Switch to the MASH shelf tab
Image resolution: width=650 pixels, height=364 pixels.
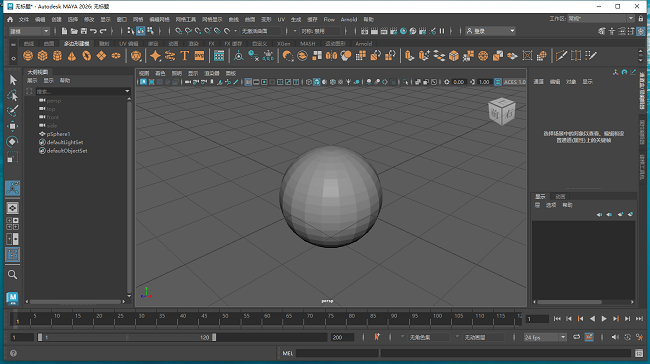308,44
